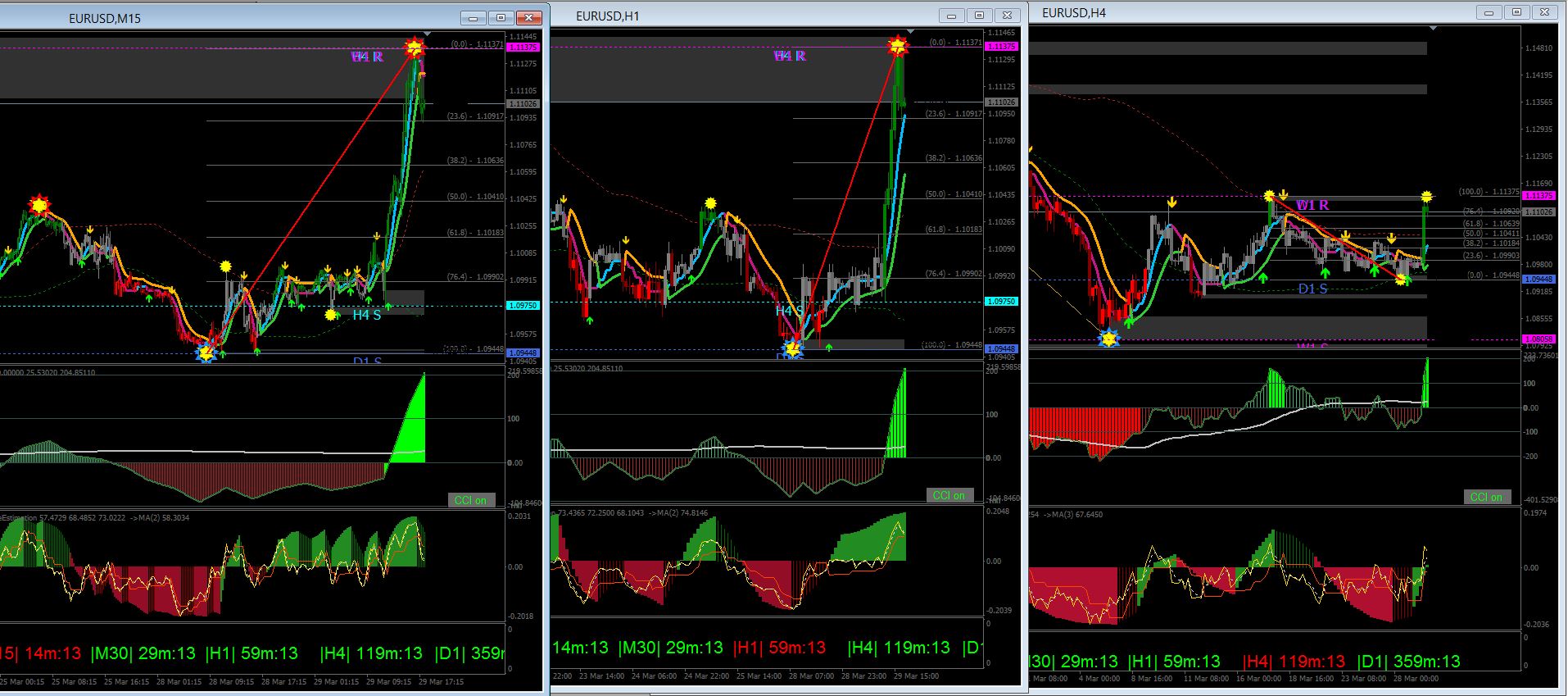1568x696 pixels.
Task: Close the EURUSD,H1 chart window
Action: pyautogui.click(x=1008, y=16)
